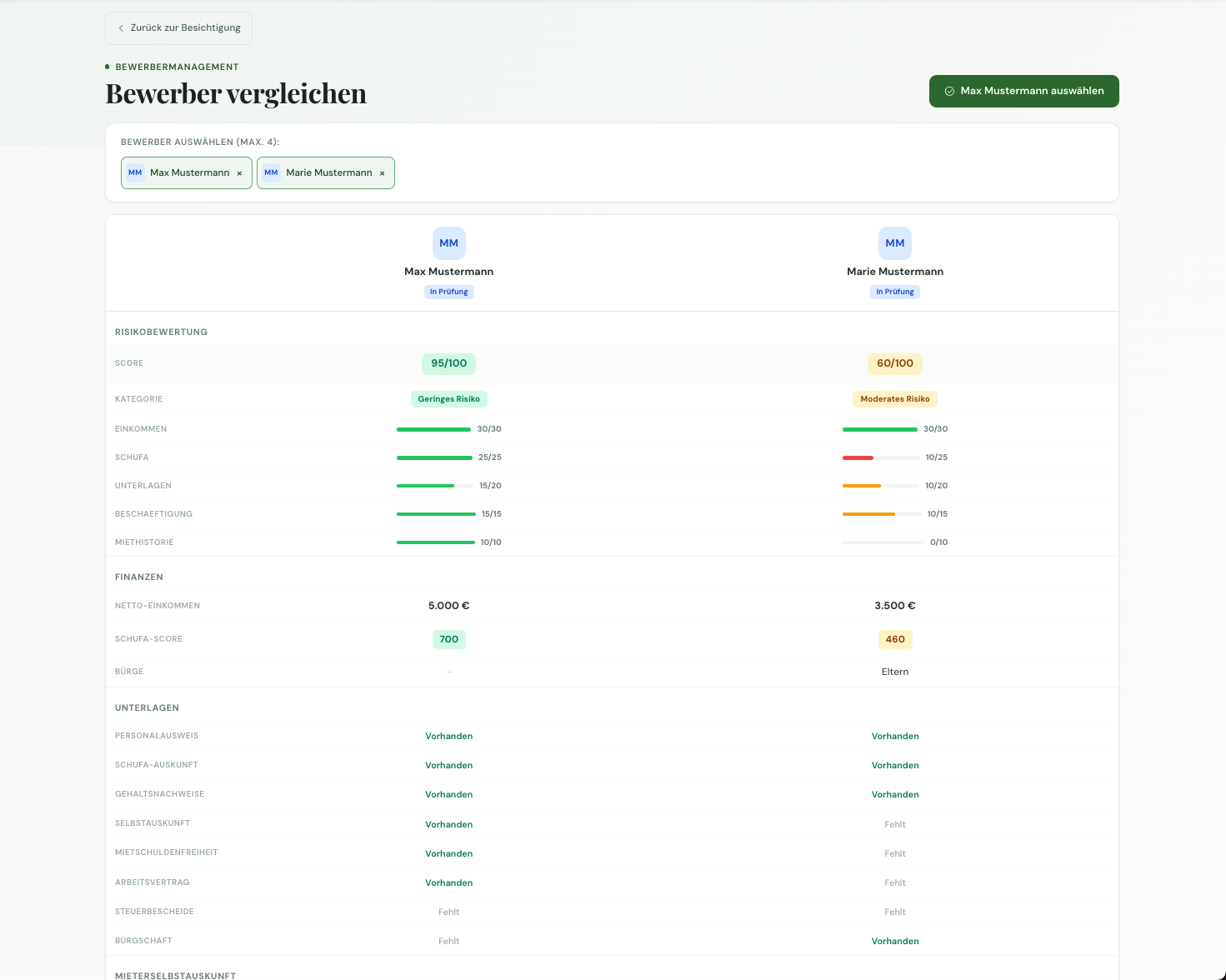Viewport: 1226px width, 980px height.
Task: Click Marie Mustermann's column header avatar
Action: (x=894, y=243)
